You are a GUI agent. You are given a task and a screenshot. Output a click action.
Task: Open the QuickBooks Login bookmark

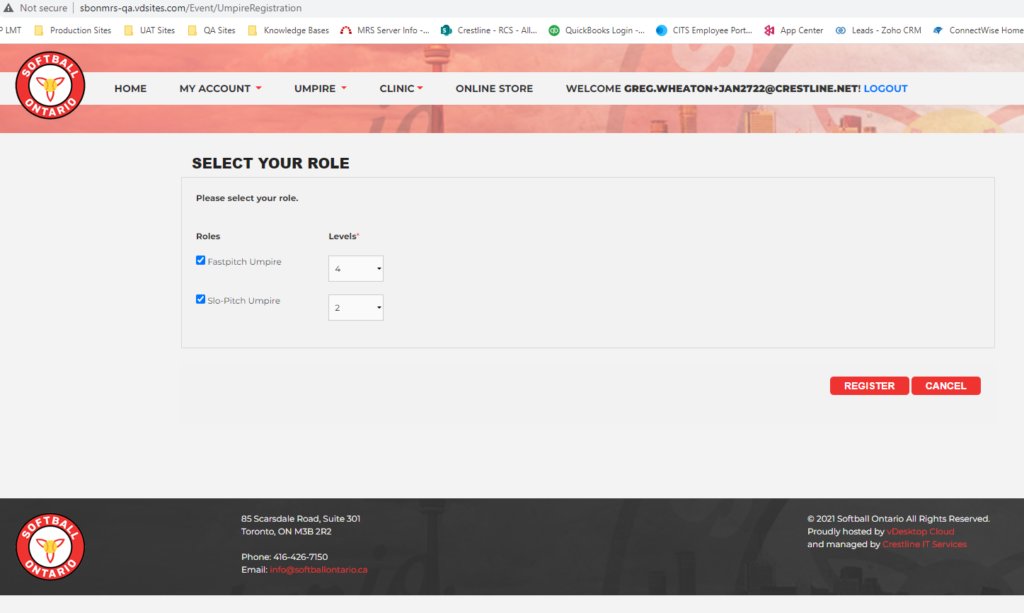click(x=596, y=30)
